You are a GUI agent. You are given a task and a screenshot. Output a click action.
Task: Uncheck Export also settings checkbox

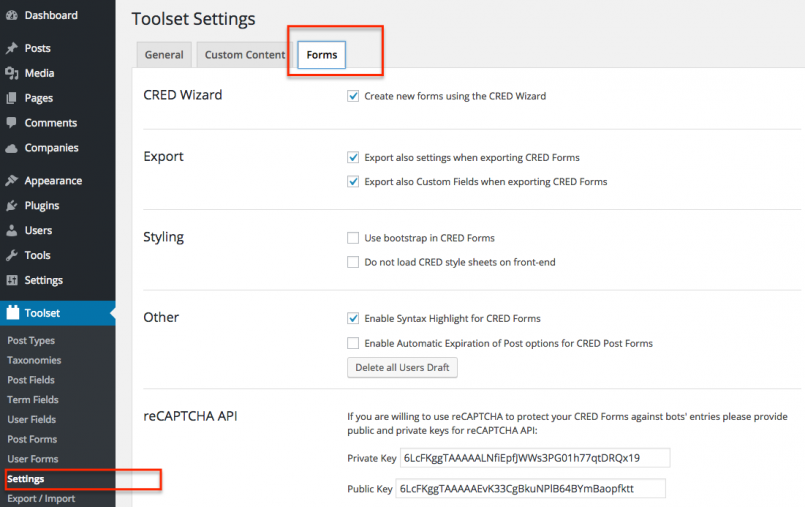tap(353, 158)
